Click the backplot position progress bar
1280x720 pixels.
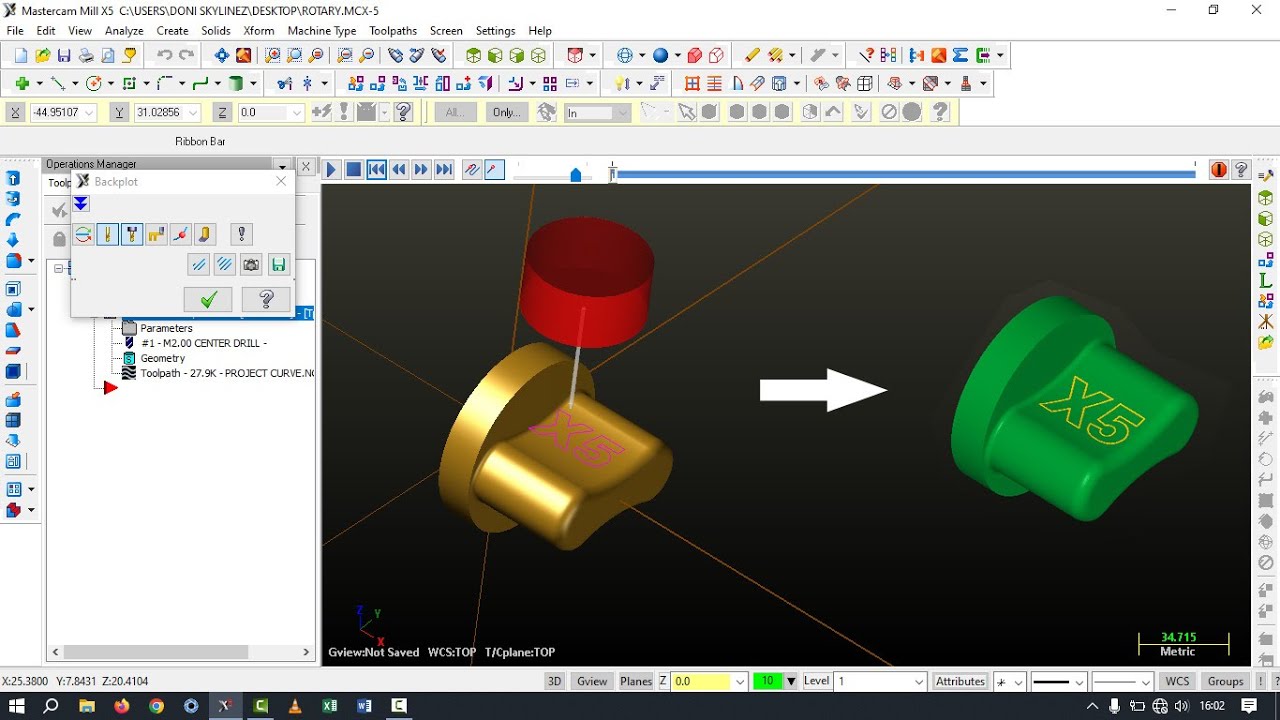904,174
